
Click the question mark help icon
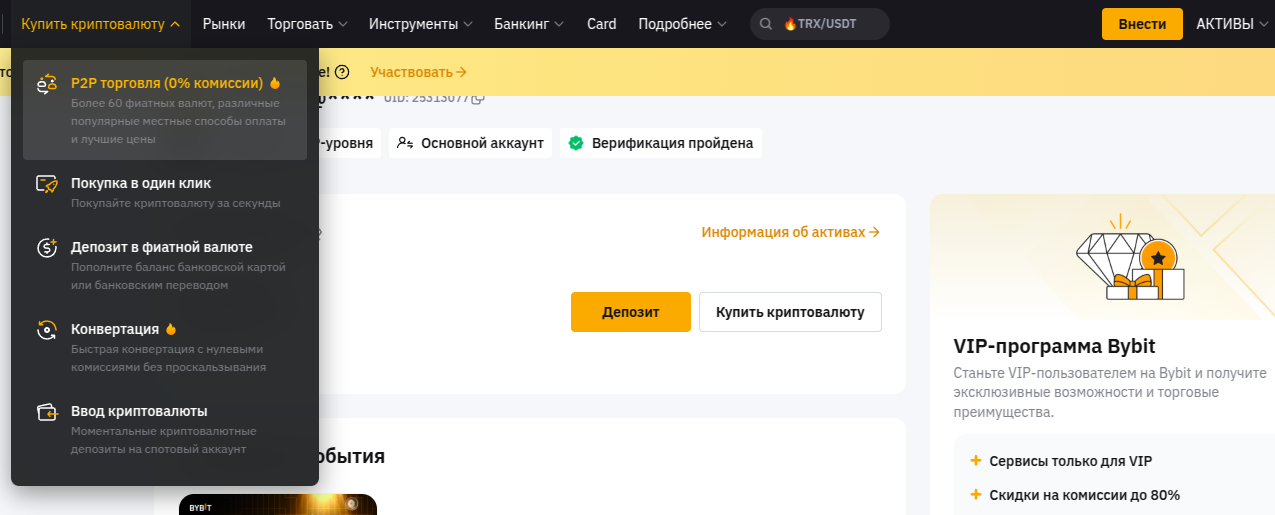pos(342,72)
